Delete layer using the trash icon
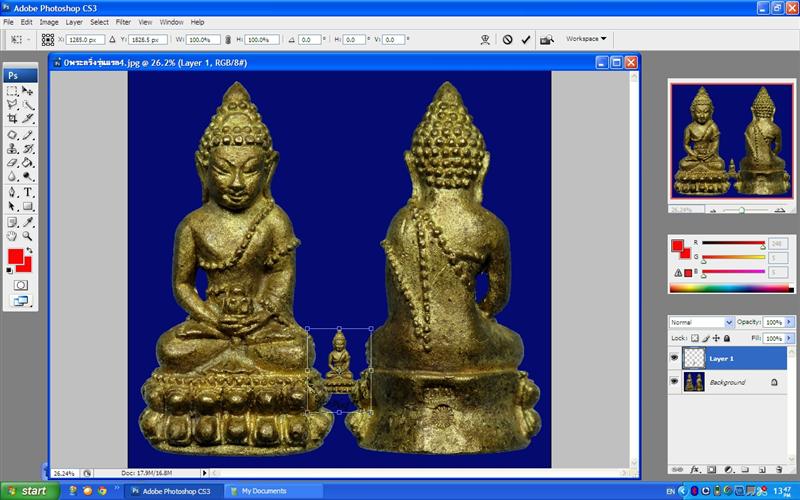 pyautogui.click(x=778, y=468)
